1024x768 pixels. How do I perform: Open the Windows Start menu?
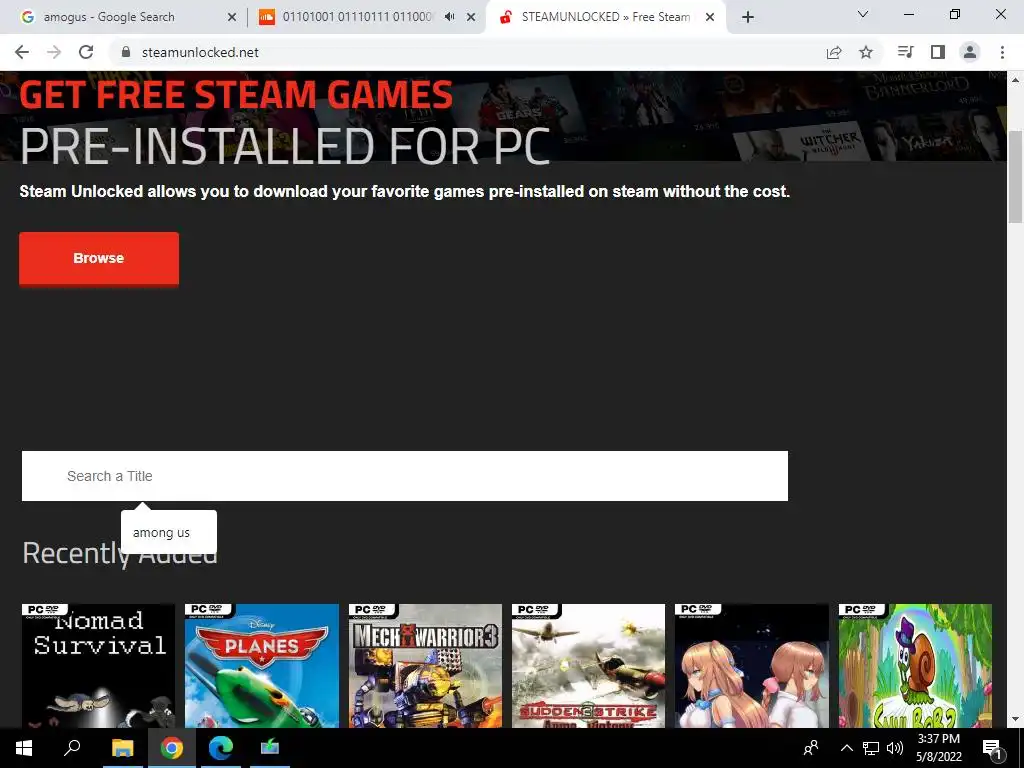[24, 748]
